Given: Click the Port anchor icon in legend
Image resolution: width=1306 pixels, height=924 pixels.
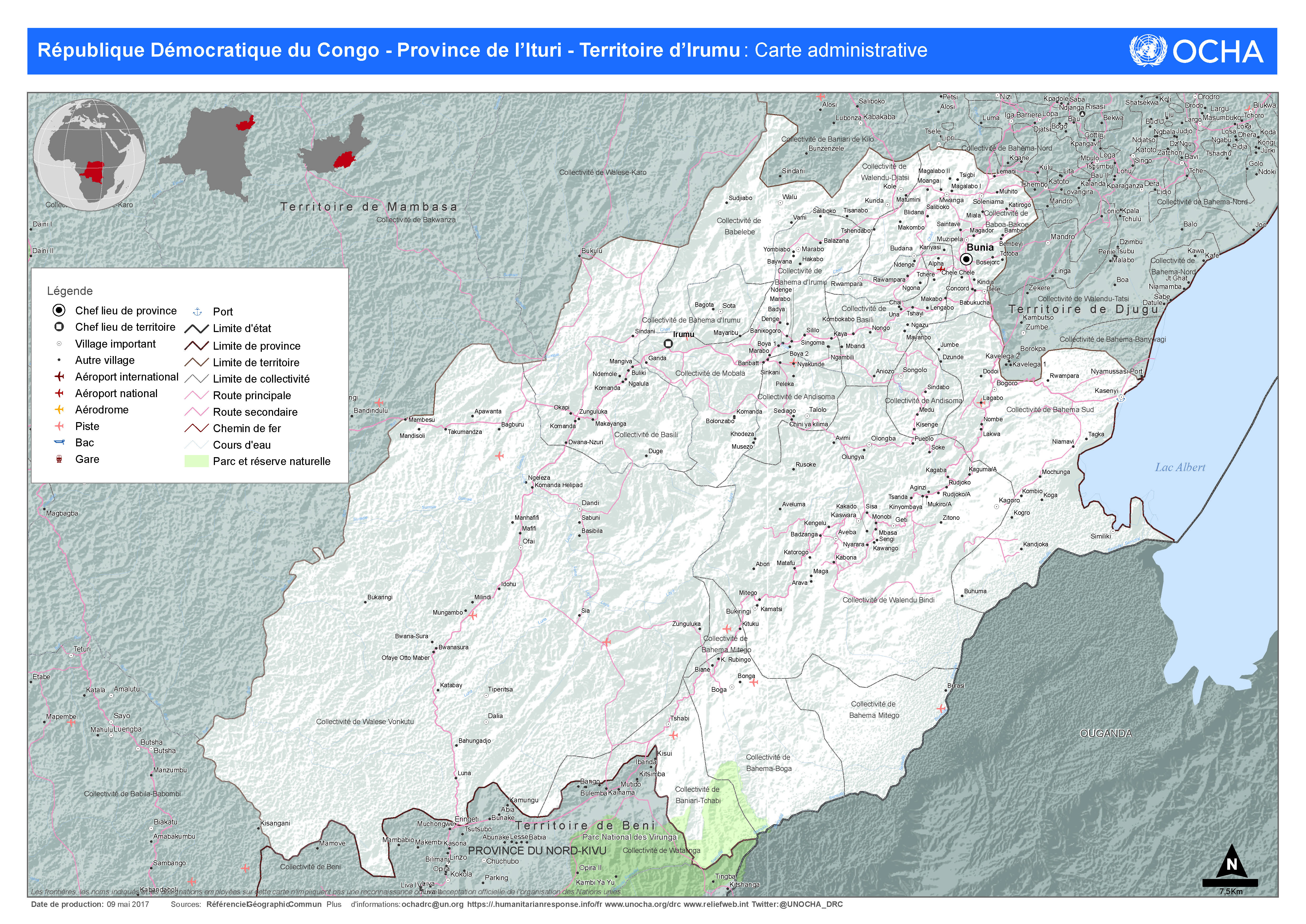Looking at the screenshot, I should [x=198, y=312].
